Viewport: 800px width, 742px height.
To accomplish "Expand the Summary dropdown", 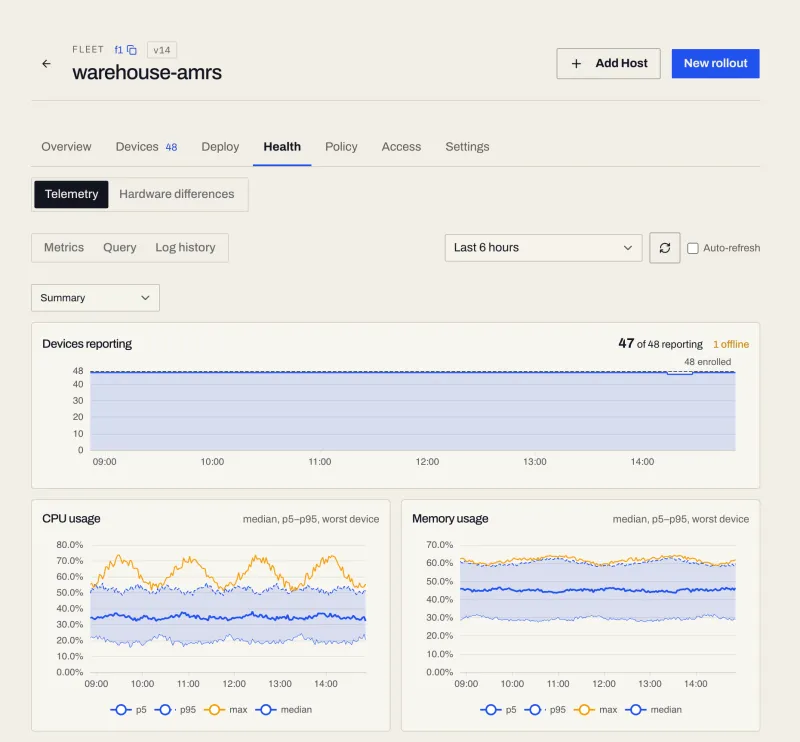I will [x=95, y=298].
